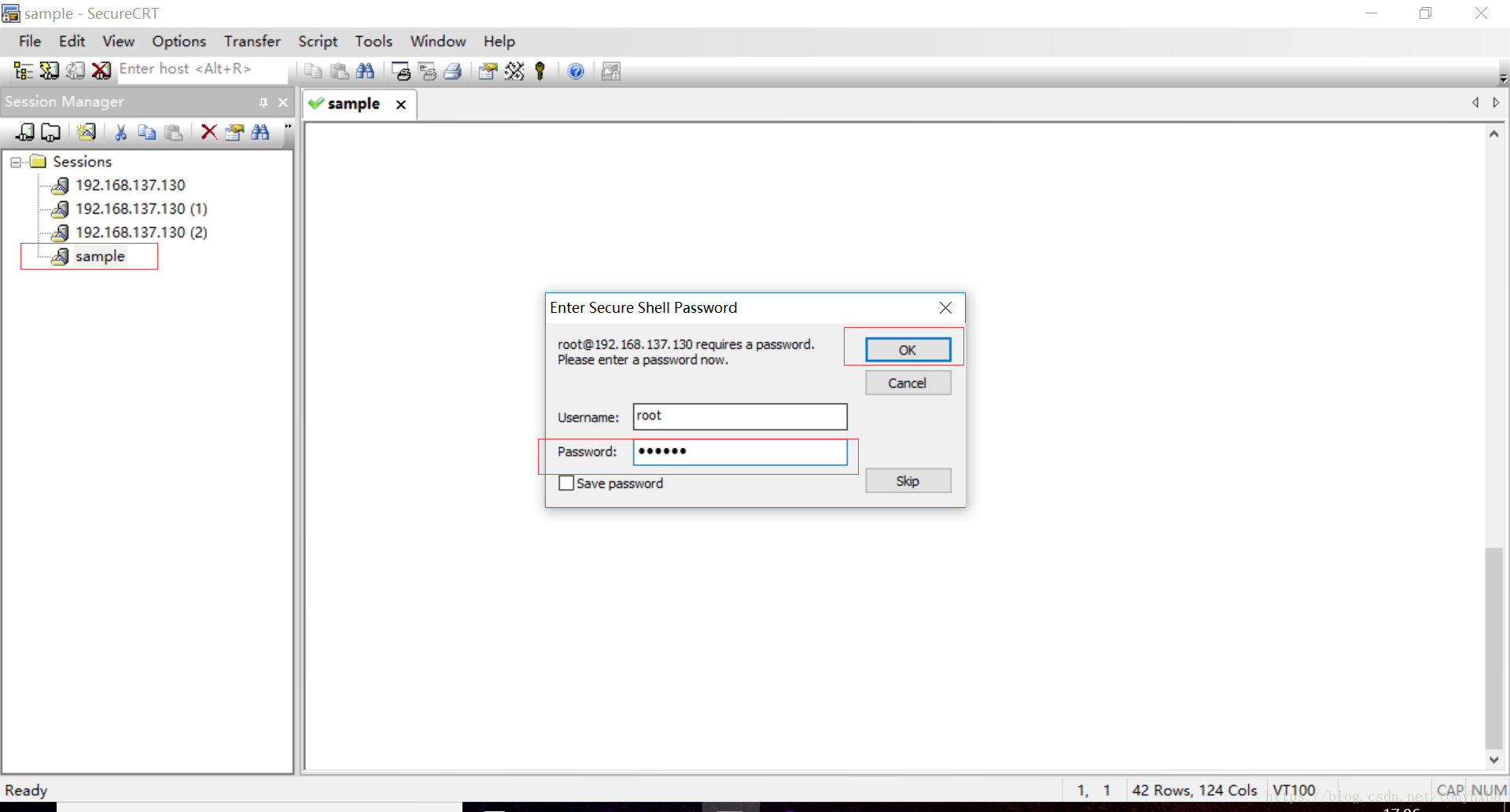Click the tab scroll right arrow
Image resolution: width=1510 pixels, height=812 pixels.
[x=1496, y=103]
